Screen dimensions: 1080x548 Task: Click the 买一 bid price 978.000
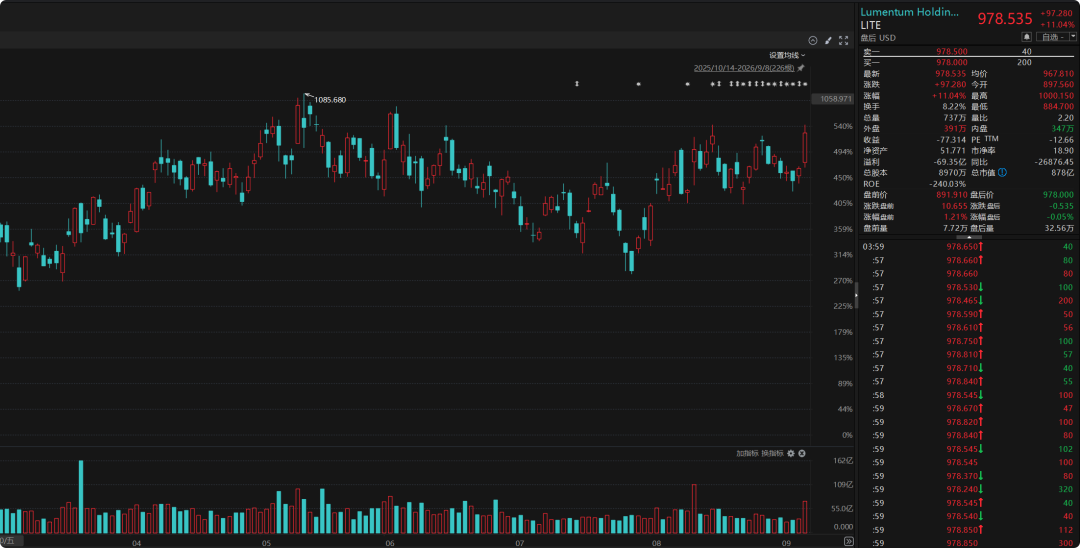pos(951,63)
